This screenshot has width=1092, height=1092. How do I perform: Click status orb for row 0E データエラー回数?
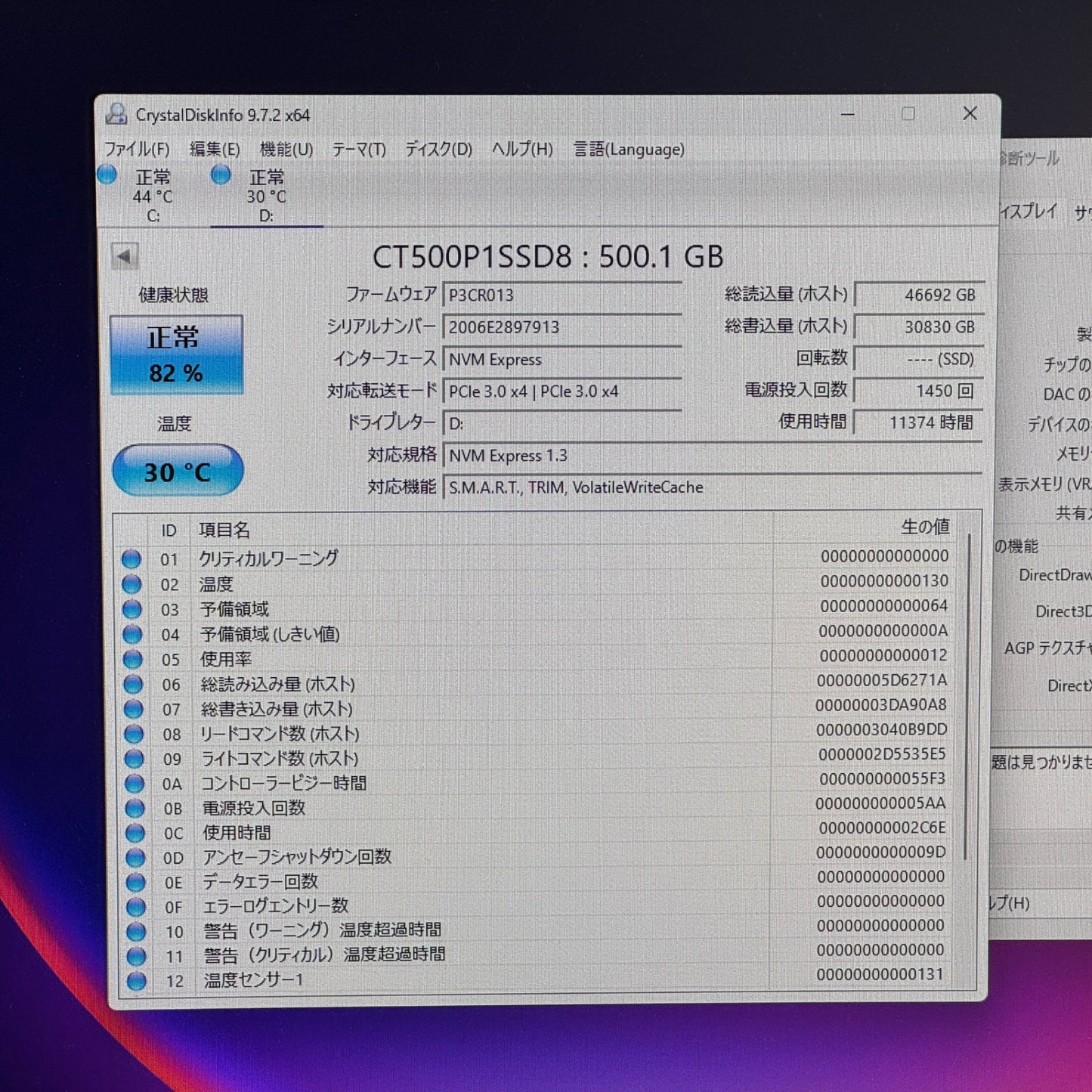point(135,882)
